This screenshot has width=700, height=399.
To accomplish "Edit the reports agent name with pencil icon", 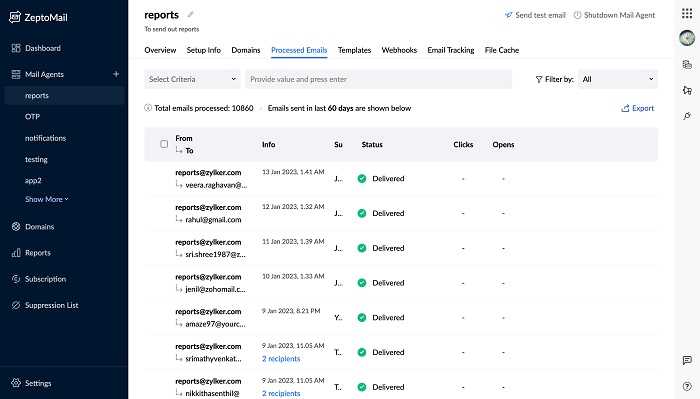I will (191, 15).
